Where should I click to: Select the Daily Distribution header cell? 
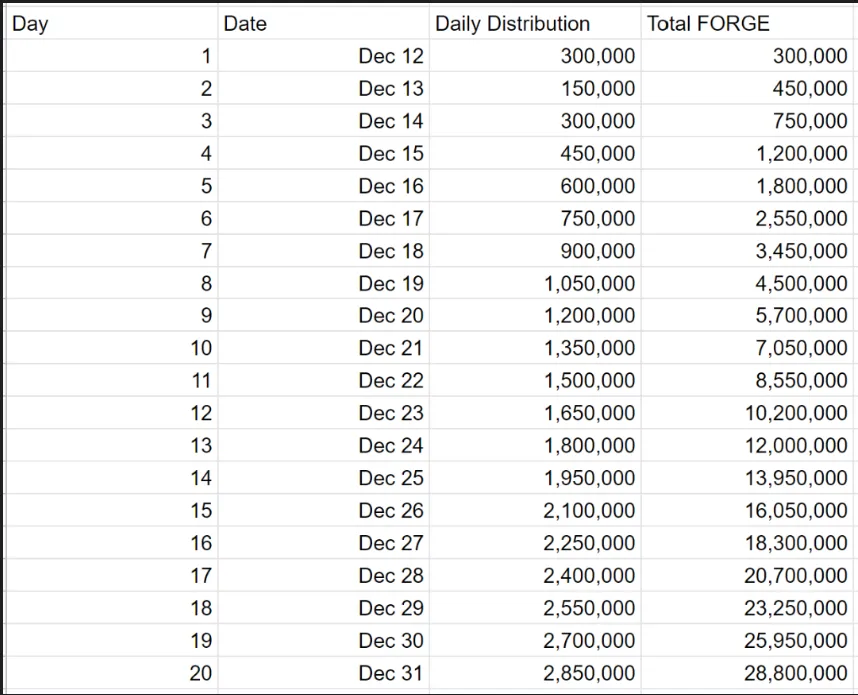tap(535, 24)
